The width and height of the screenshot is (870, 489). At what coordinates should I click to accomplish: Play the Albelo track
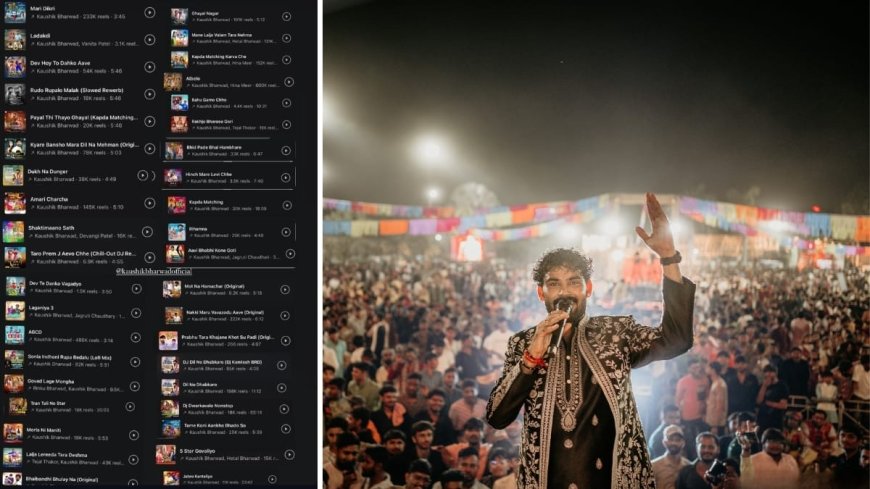(289, 82)
